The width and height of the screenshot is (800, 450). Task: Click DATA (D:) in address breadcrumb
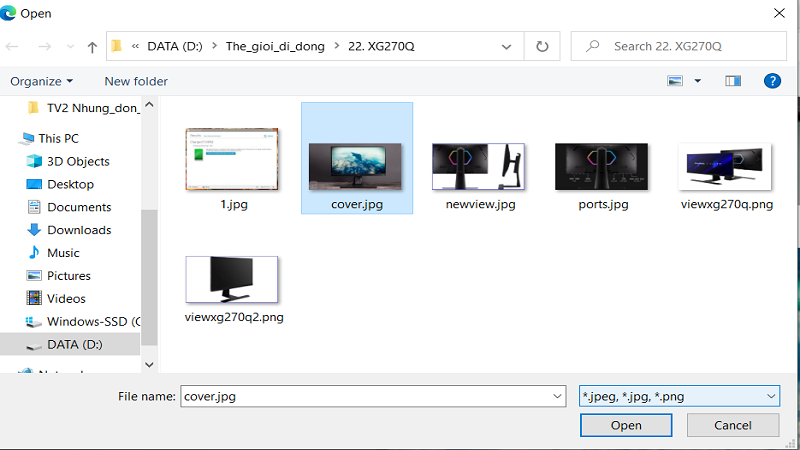coord(175,46)
